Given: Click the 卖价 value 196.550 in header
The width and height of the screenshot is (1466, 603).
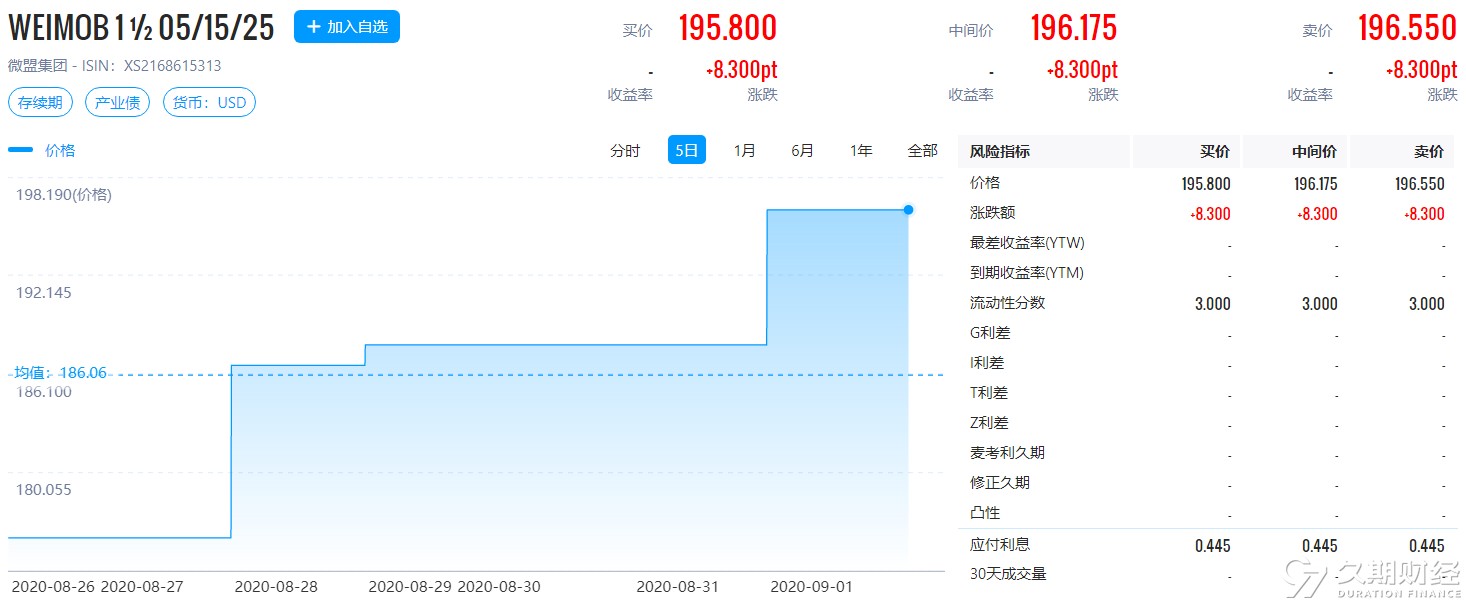Looking at the screenshot, I should pyautogui.click(x=1407, y=28).
